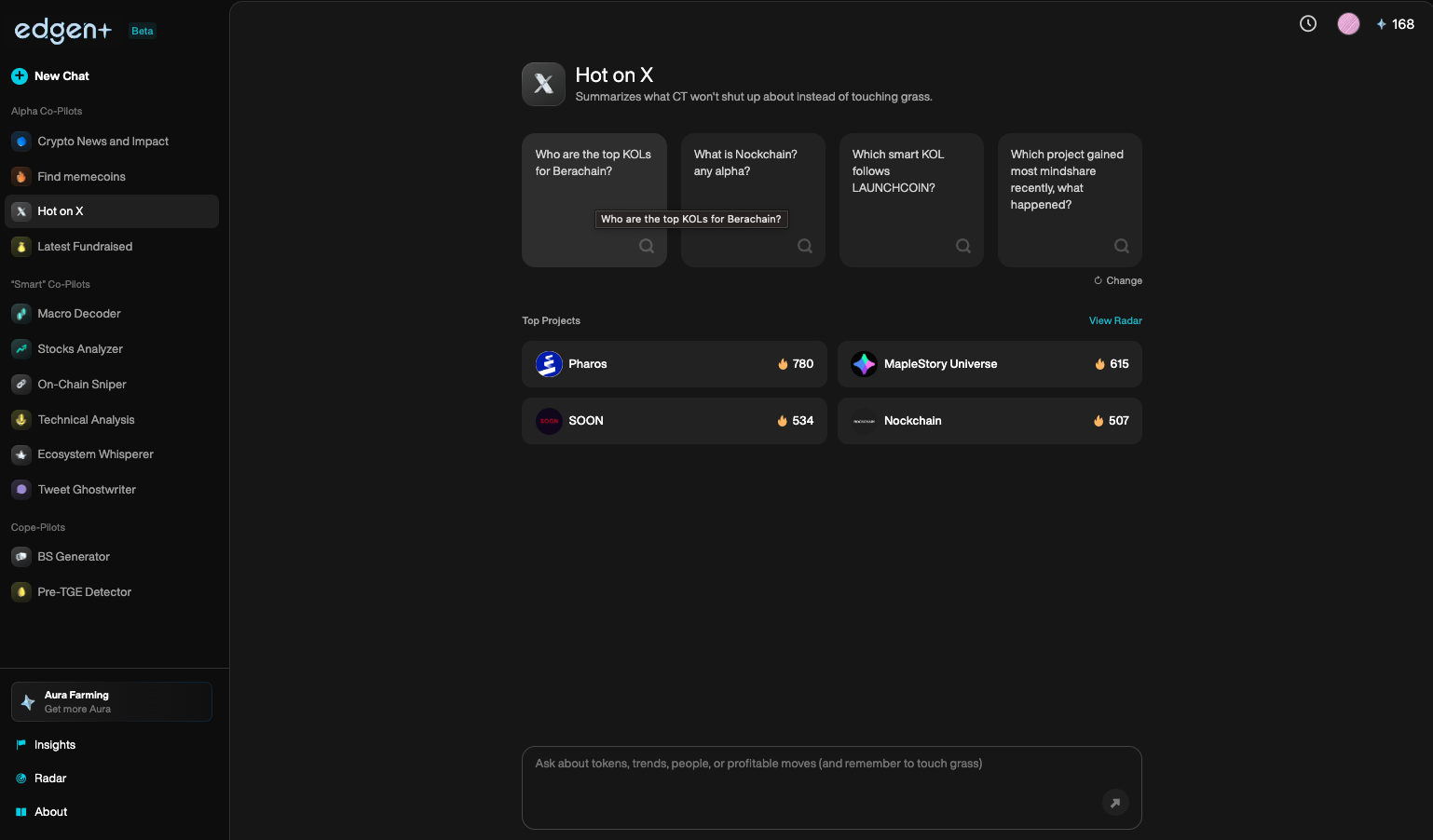Click the Change refresh icon
The width and height of the screenshot is (1433, 840).
click(1098, 280)
